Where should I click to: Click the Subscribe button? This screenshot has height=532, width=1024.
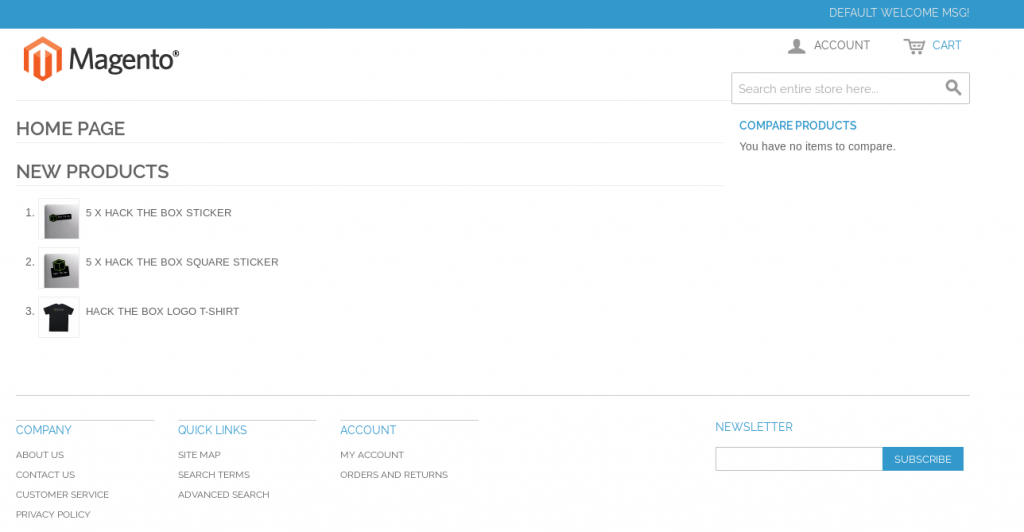[923, 459]
